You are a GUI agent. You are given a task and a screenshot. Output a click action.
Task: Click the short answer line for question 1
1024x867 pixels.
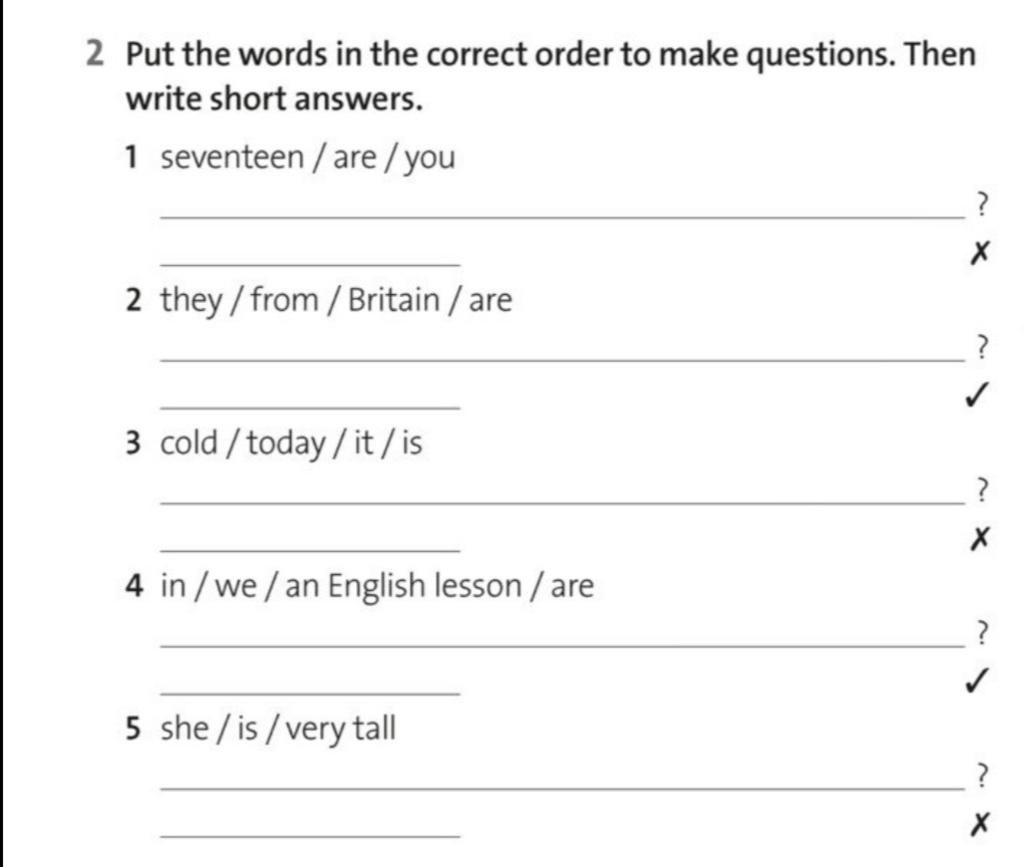pyautogui.click(x=310, y=264)
